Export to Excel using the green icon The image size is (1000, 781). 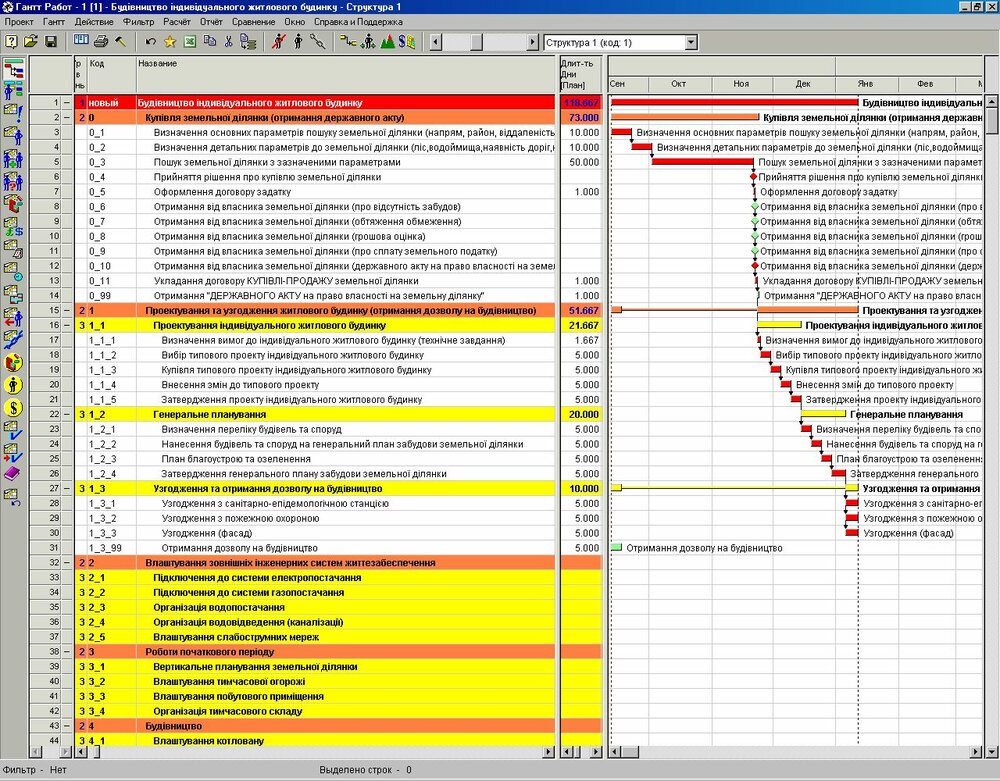[190, 42]
